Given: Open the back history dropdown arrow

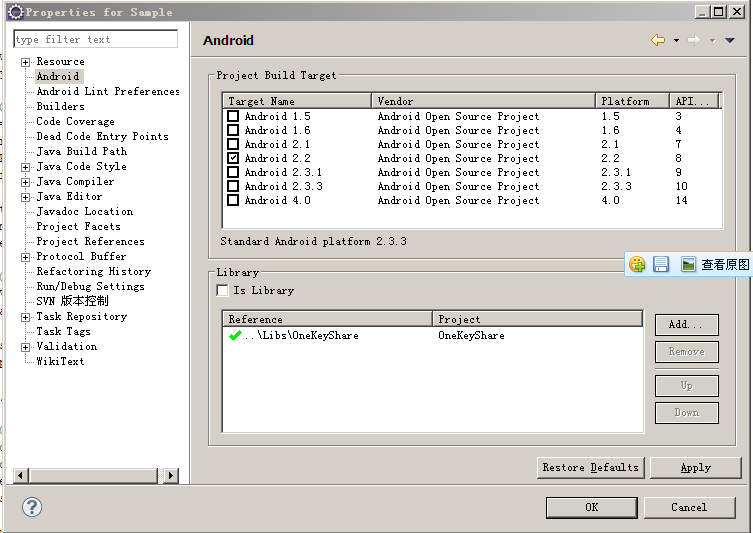Looking at the screenshot, I should (676, 41).
